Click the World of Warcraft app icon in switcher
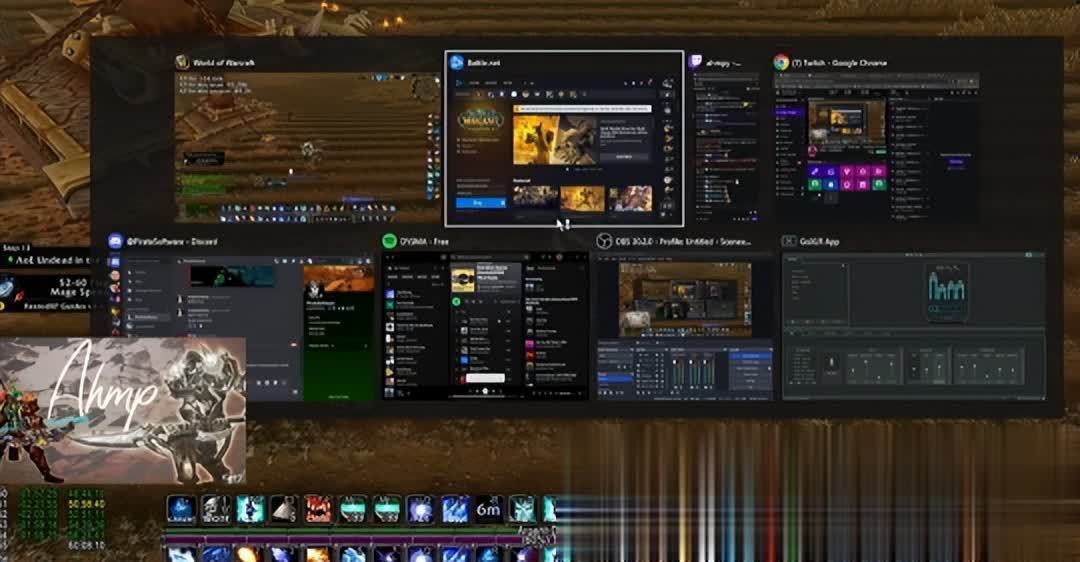Image resolution: width=1080 pixels, height=562 pixels. click(183, 62)
